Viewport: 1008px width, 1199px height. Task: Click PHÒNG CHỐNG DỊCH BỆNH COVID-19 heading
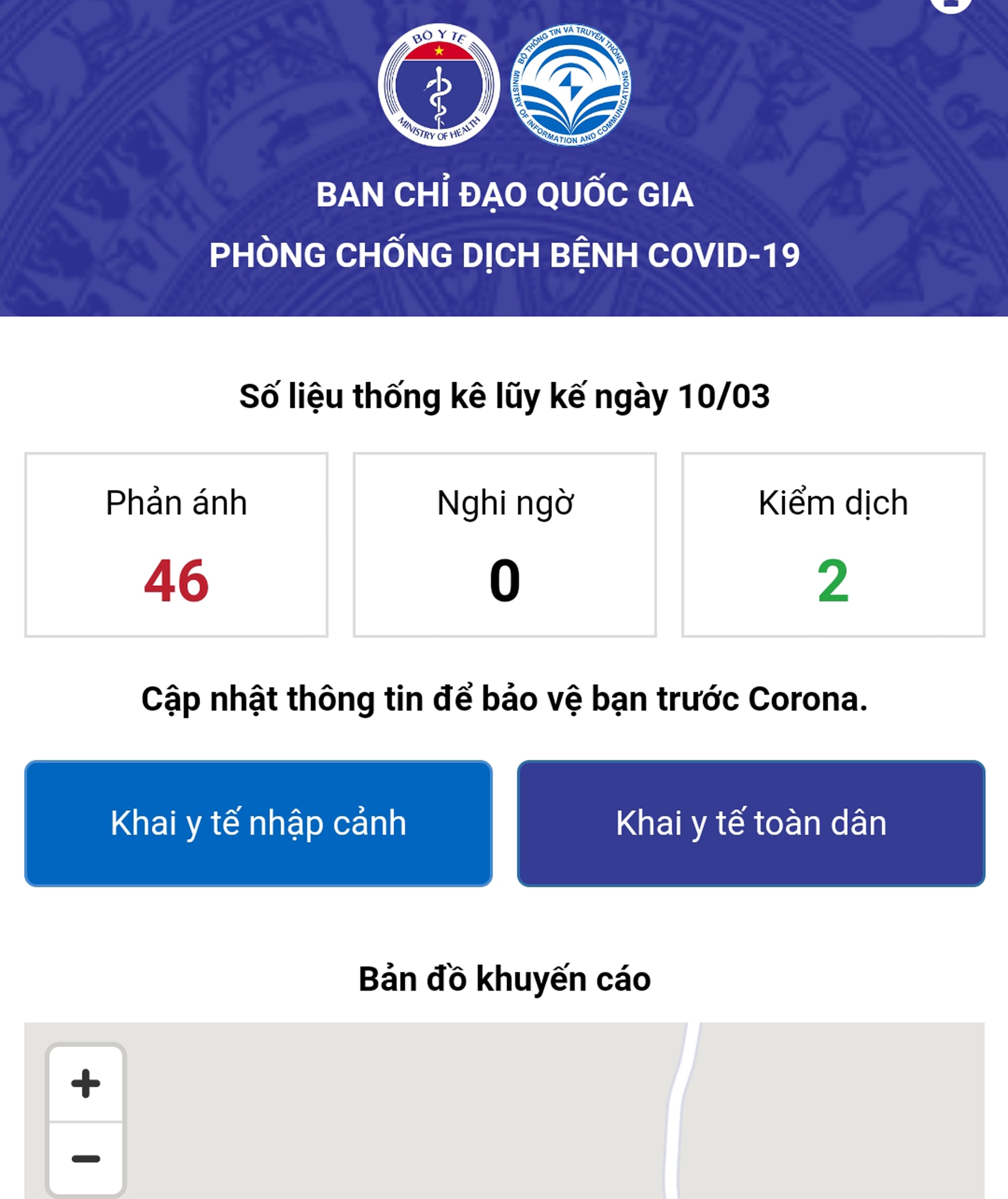point(505,255)
